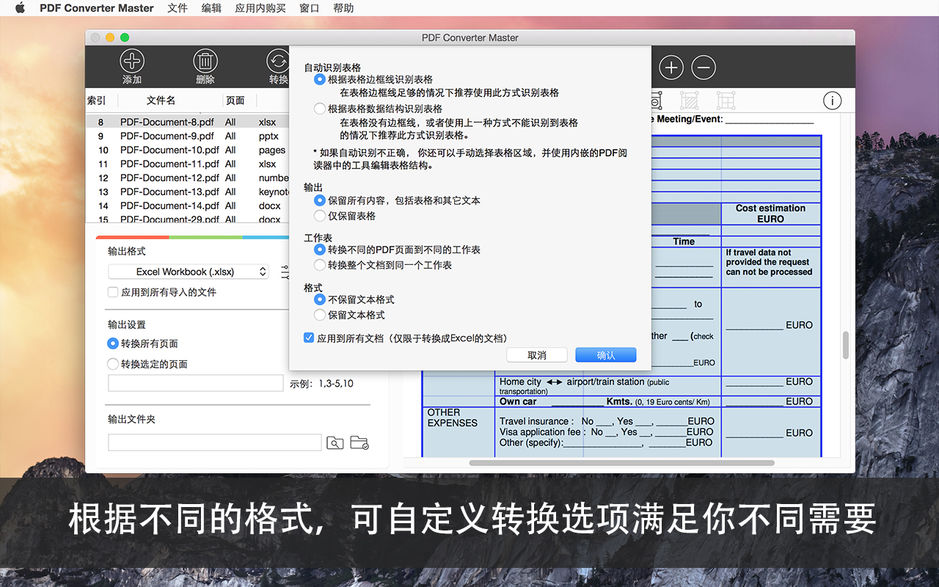Select the 保留文本格式 radio button
Screen dimensions: 939x587
pyautogui.click(x=319, y=315)
